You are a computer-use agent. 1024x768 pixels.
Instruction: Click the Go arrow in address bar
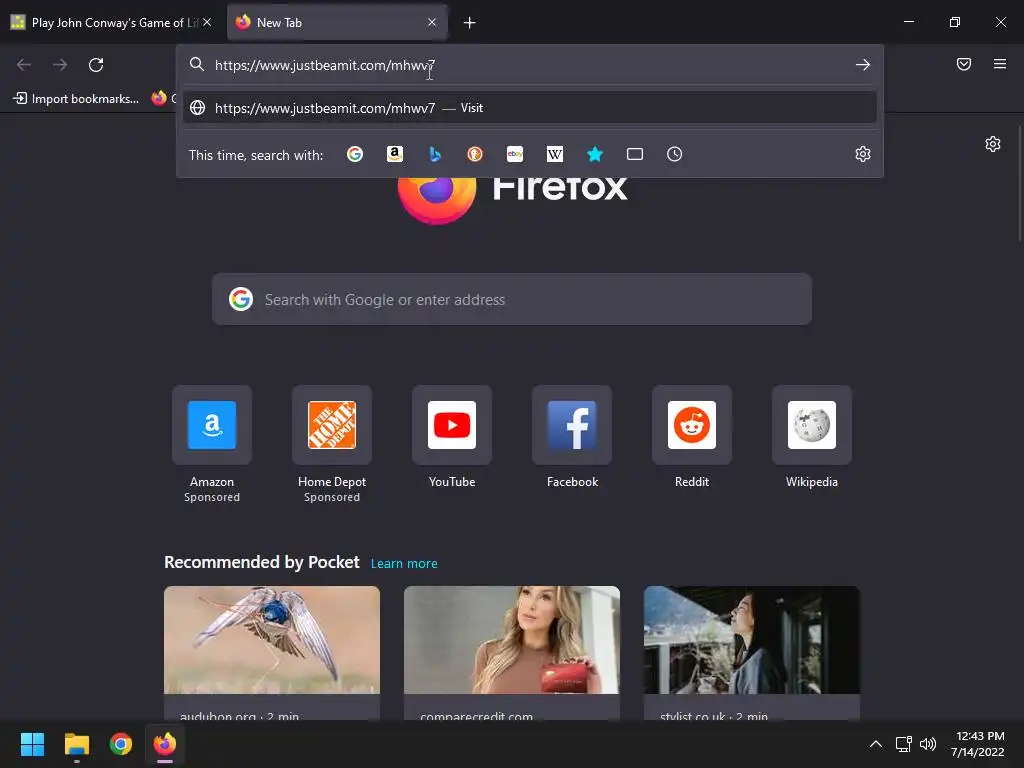[x=863, y=65]
